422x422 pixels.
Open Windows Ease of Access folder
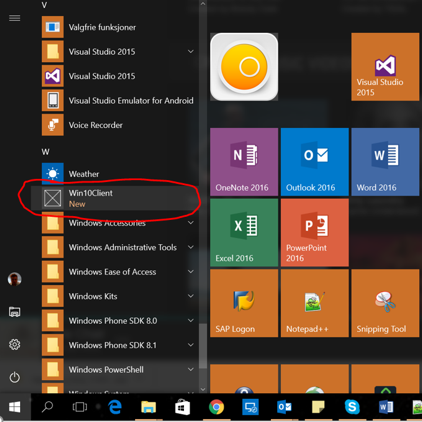coord(117,272)
